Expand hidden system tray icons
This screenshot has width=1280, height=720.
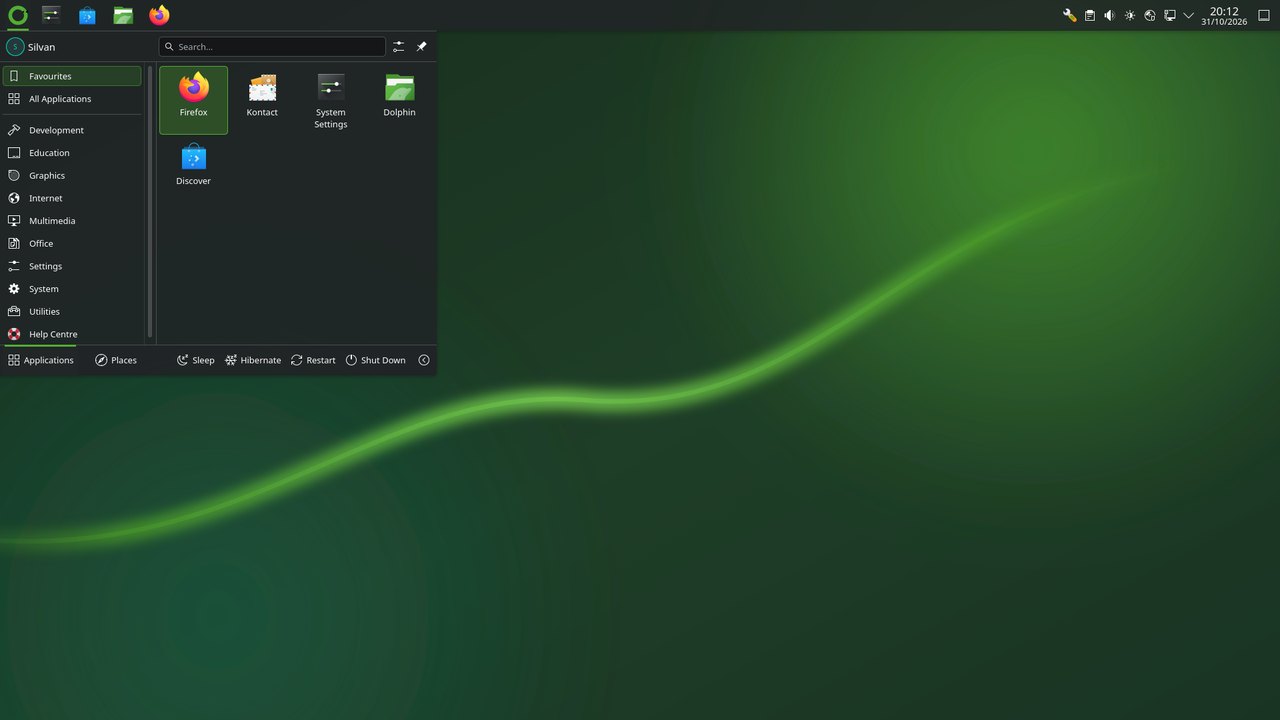tap(1189, 15)
